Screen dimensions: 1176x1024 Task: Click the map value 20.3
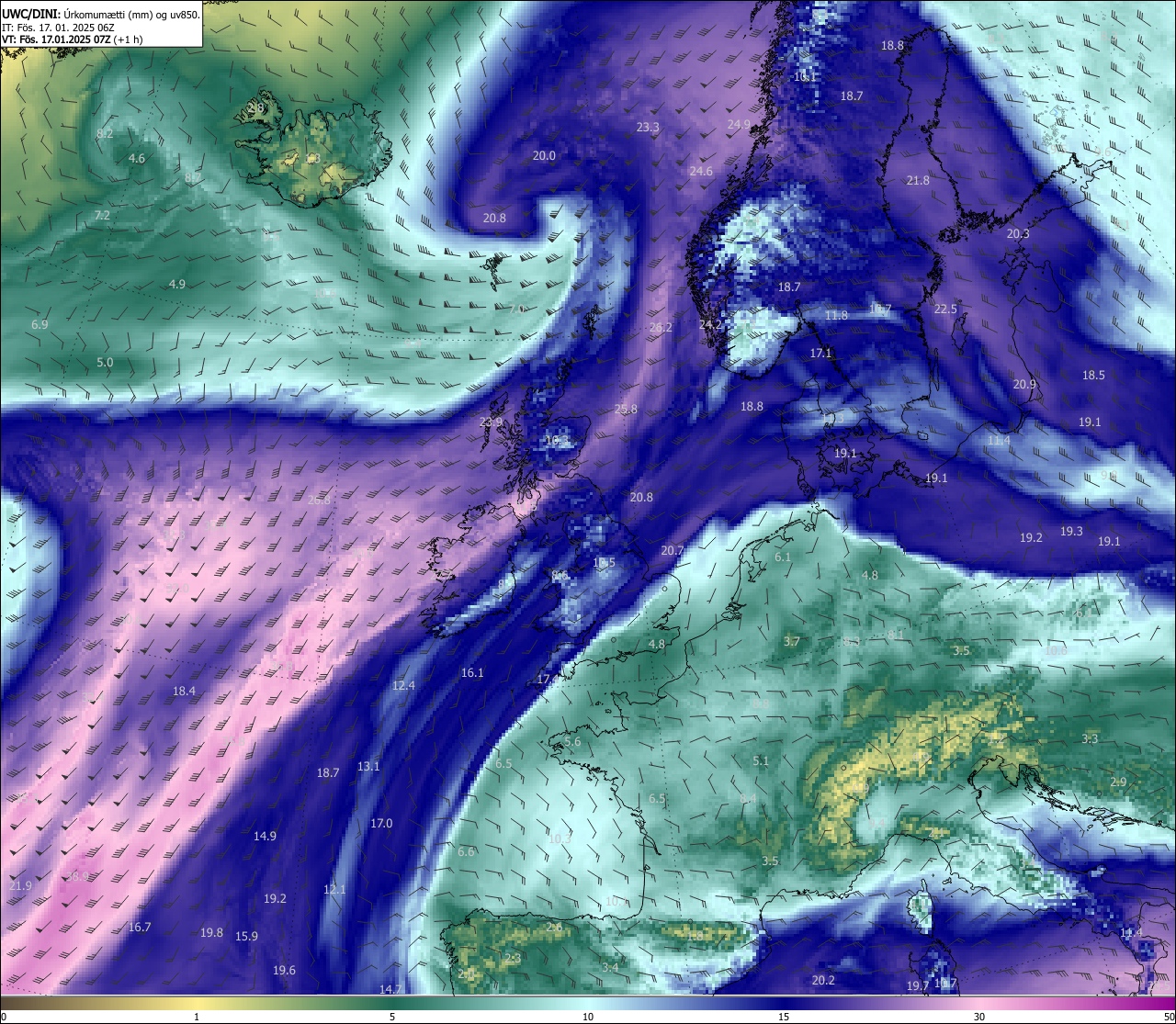[1017, 234]
